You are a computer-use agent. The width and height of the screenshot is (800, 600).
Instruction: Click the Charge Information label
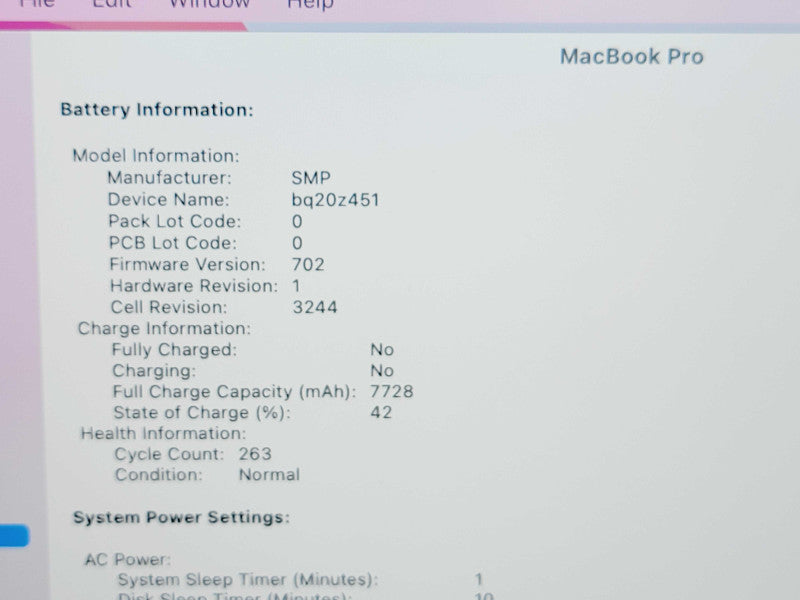(164, 329)
